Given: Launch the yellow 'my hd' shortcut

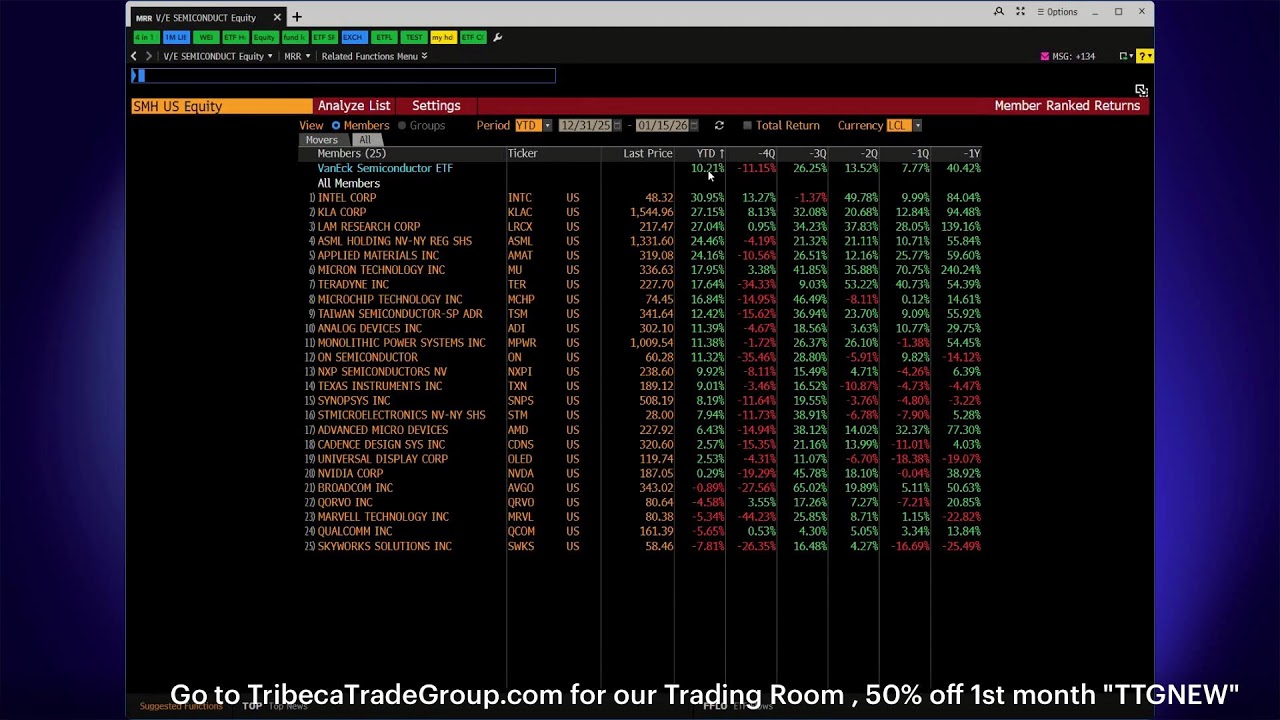Looking at the screenshot, I should point(443,37).
